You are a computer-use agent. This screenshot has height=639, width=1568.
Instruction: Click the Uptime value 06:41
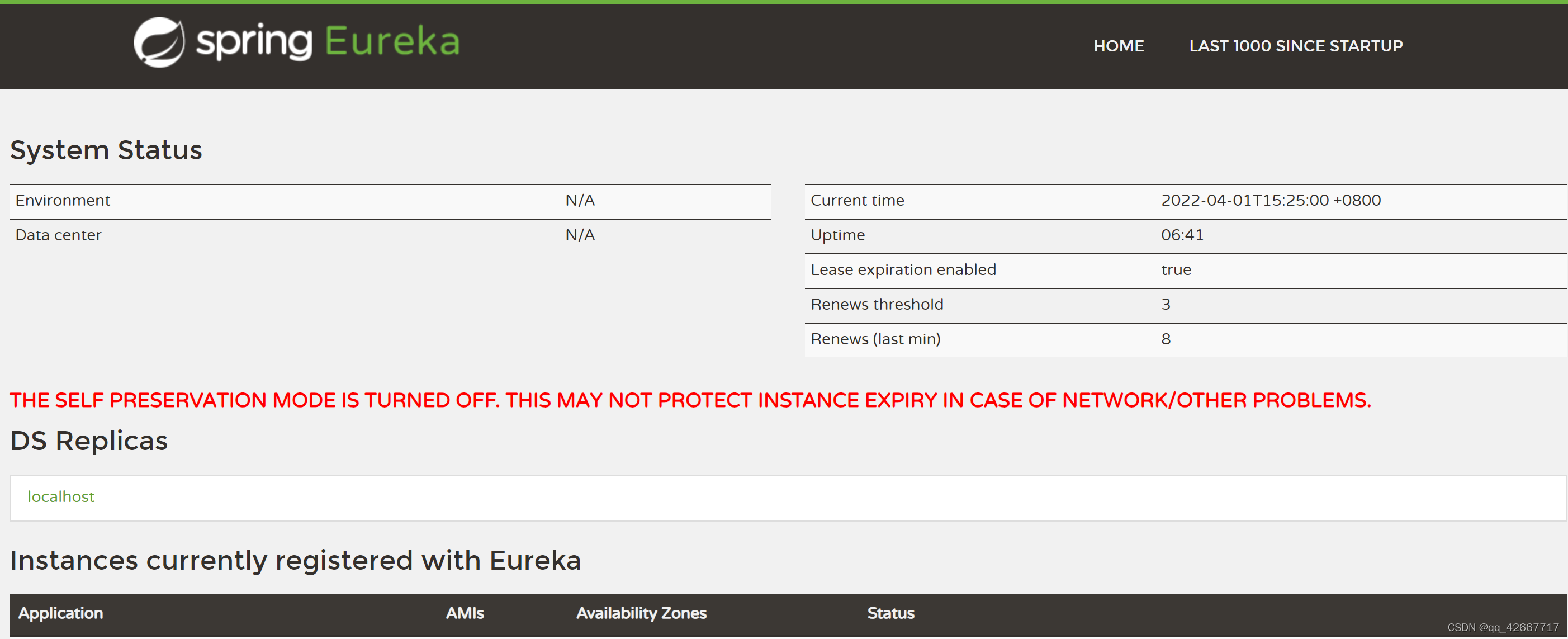click(1182, 235)
